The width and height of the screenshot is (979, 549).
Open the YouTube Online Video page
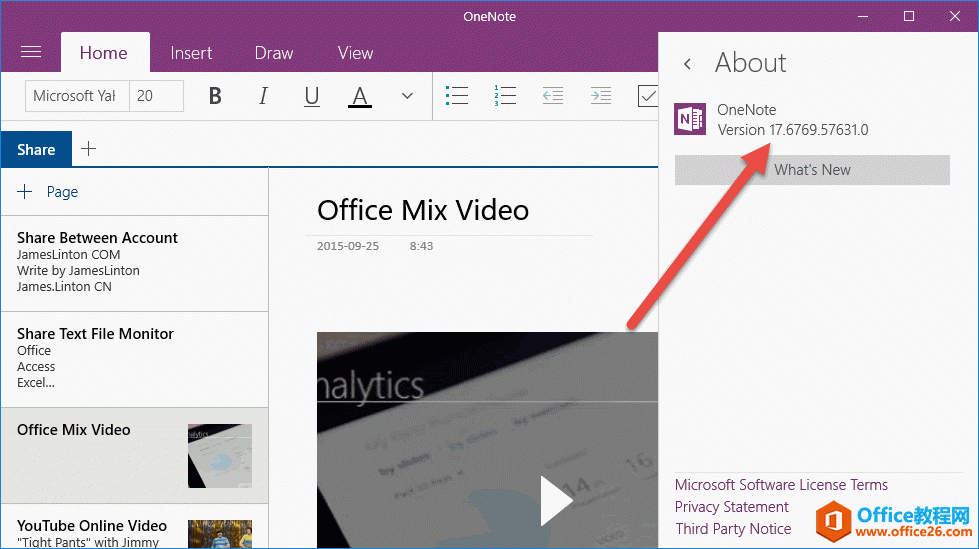click(x=135, y=527)
